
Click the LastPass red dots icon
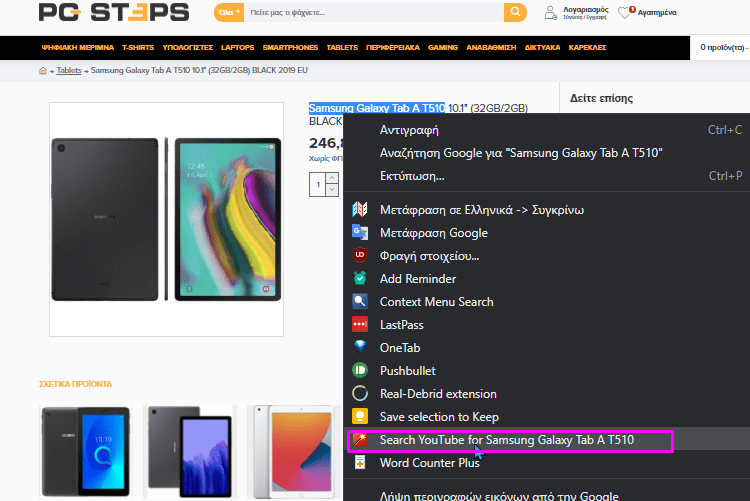[360, 324]
